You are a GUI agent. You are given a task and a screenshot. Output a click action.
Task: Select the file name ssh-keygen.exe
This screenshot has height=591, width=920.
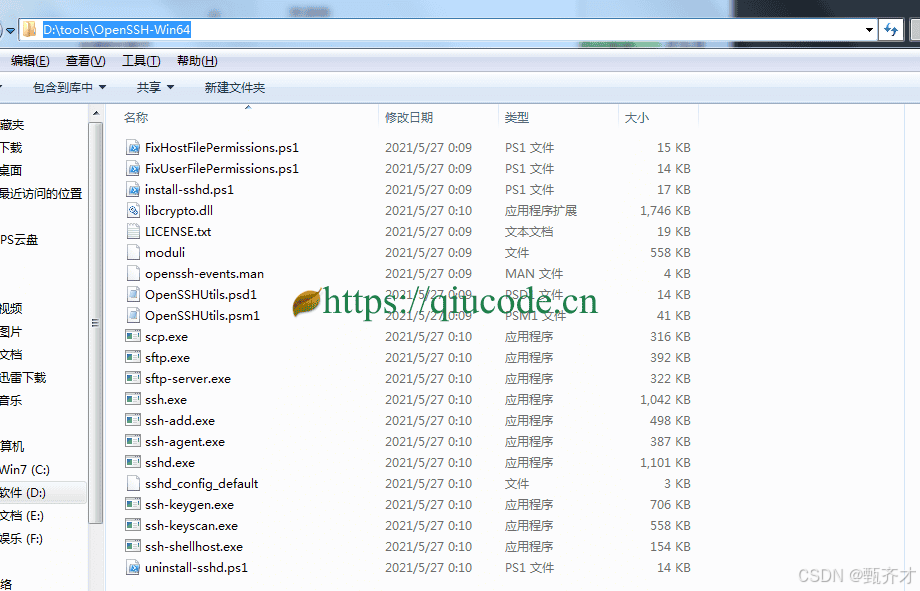(190, 505)
